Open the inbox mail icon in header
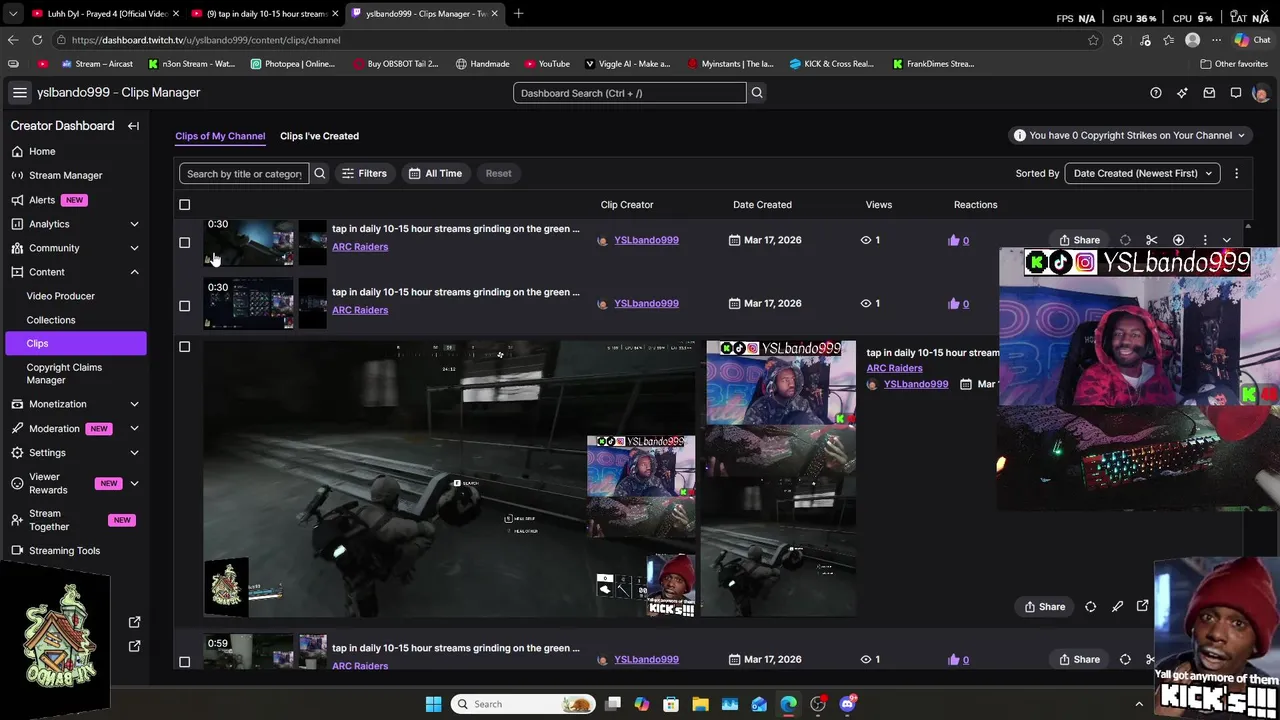 (1209, 93)
